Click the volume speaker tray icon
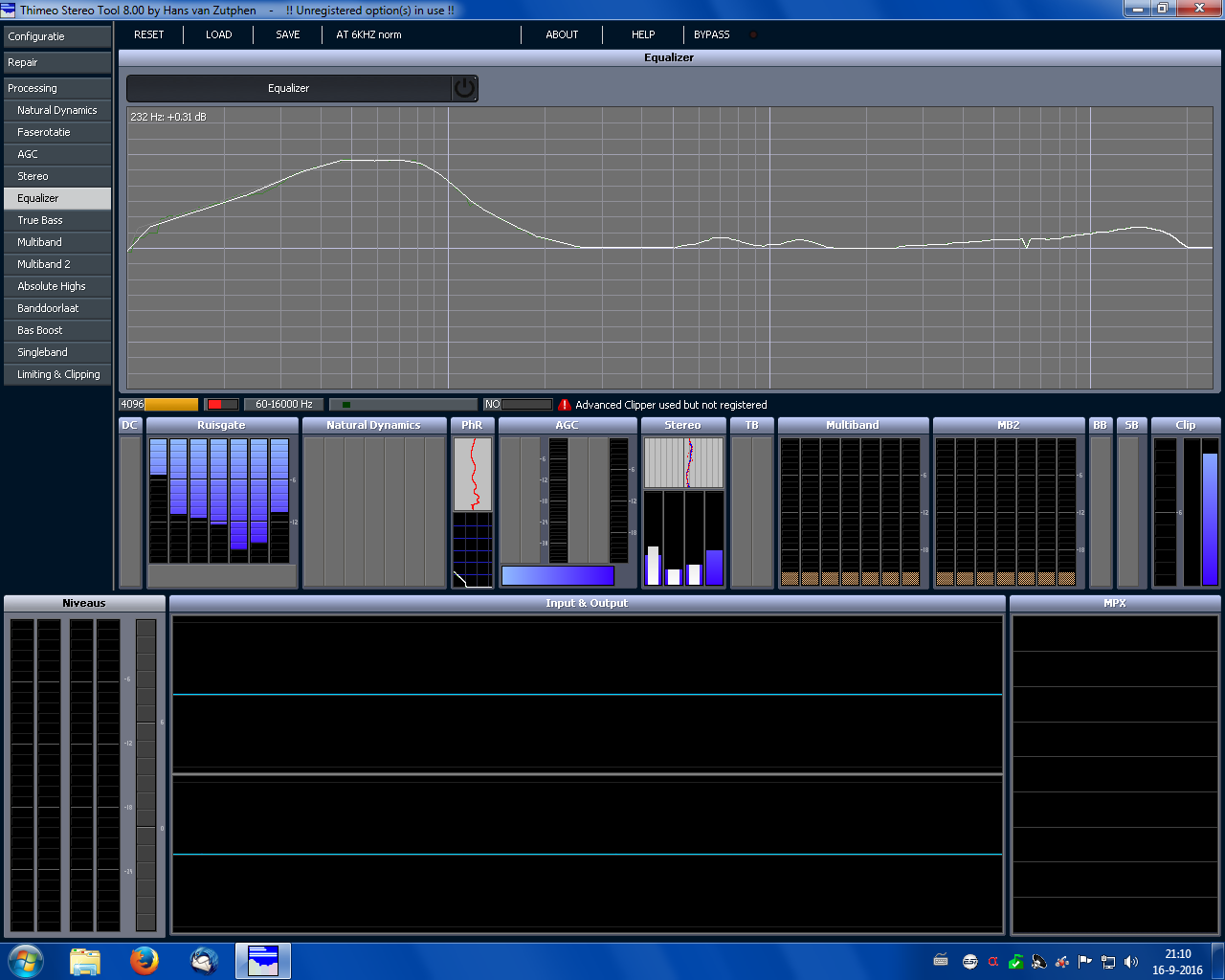 point(1131,962)
